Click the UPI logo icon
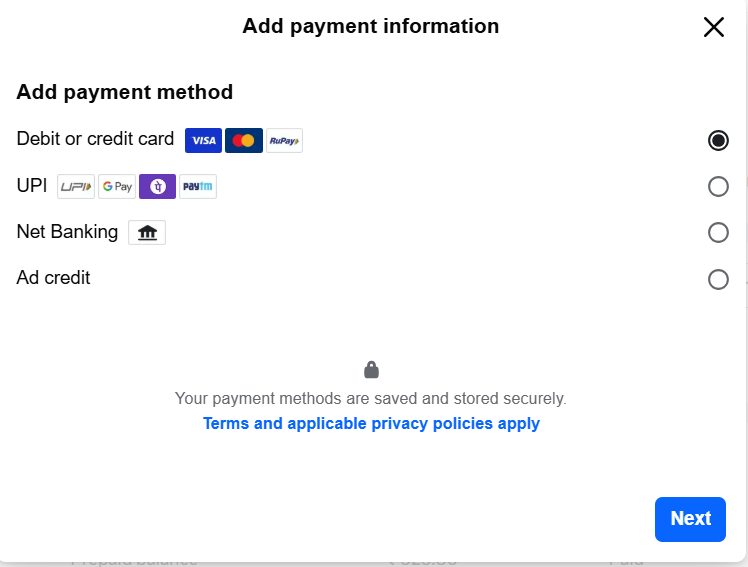Screen dimensions: 748x567 (x=76, y=187)
